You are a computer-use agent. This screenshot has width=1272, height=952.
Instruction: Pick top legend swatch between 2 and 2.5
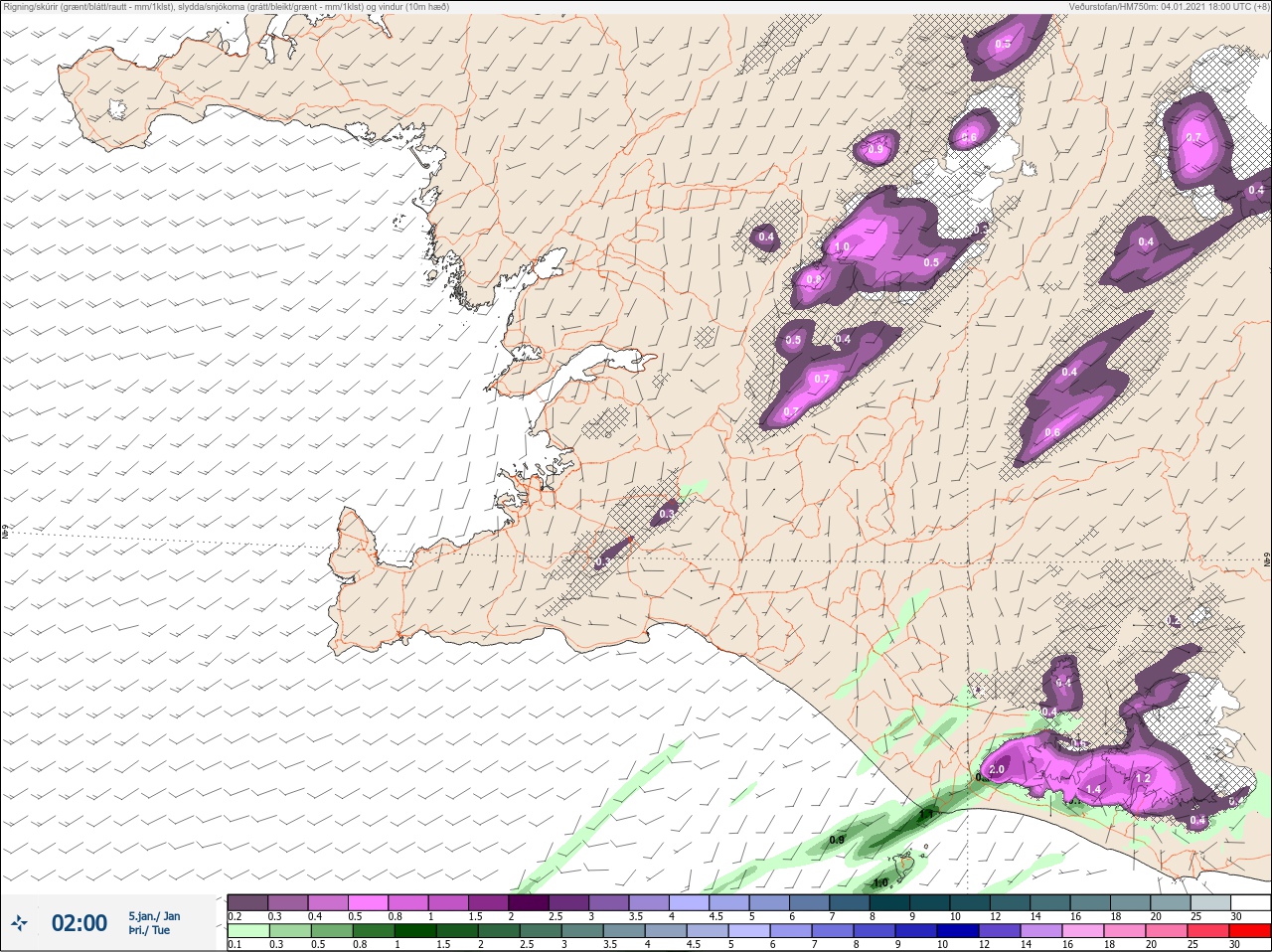[x=530, y=901]
